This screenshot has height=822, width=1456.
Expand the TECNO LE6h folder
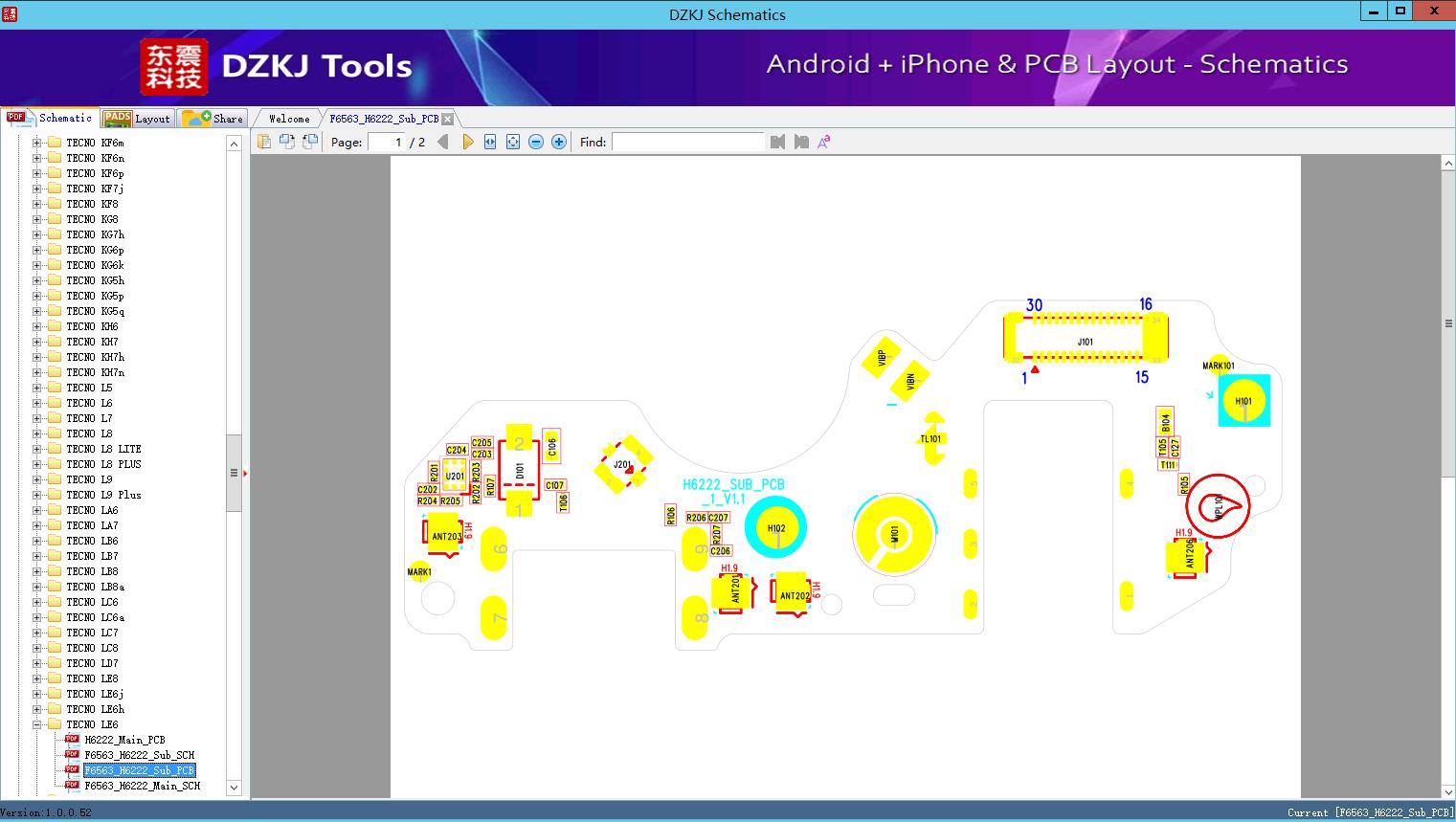tap(37, 709)
